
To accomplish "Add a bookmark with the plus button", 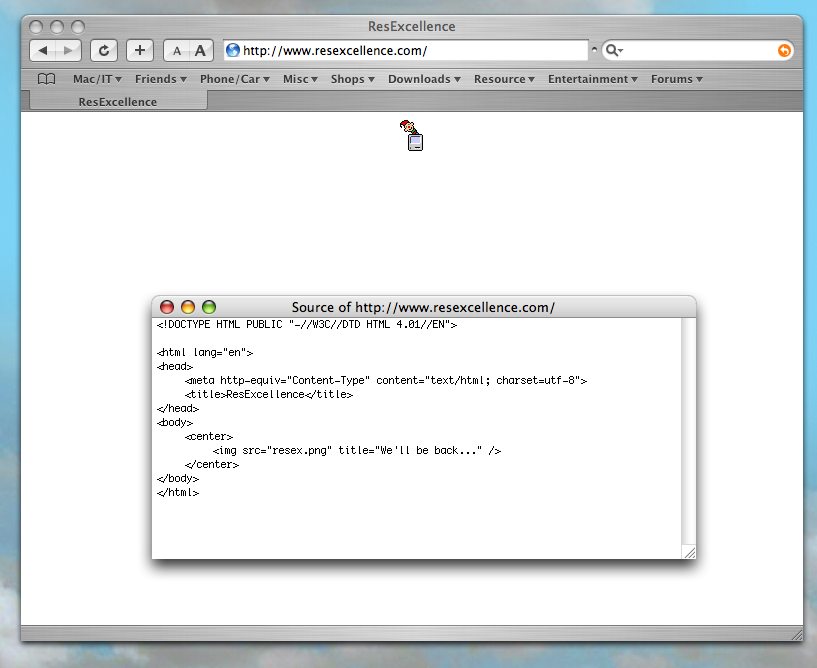I will (x=140, y=51).
